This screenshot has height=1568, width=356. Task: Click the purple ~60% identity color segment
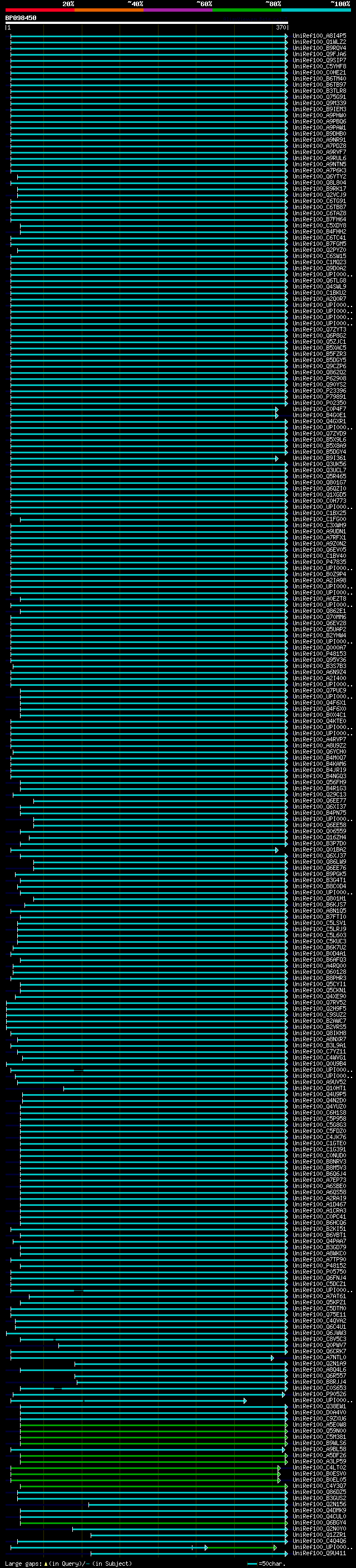click(179, 10)
